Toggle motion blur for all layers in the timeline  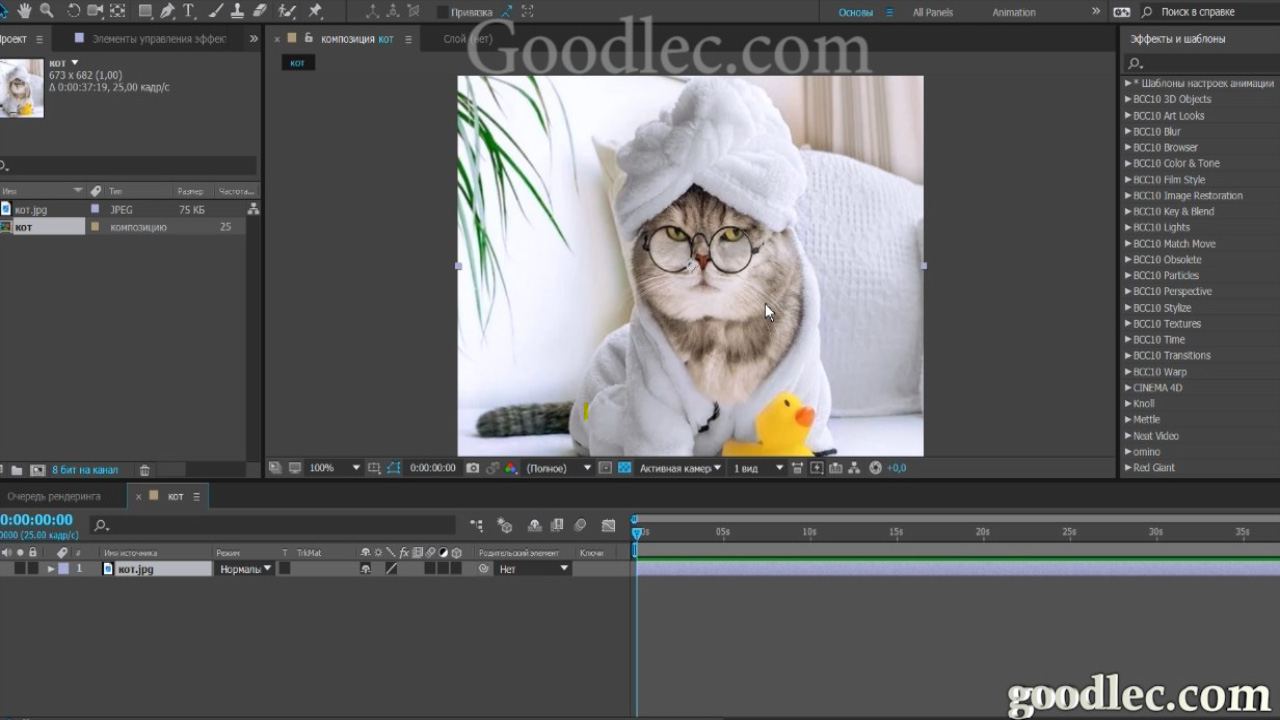pos(580,525)
